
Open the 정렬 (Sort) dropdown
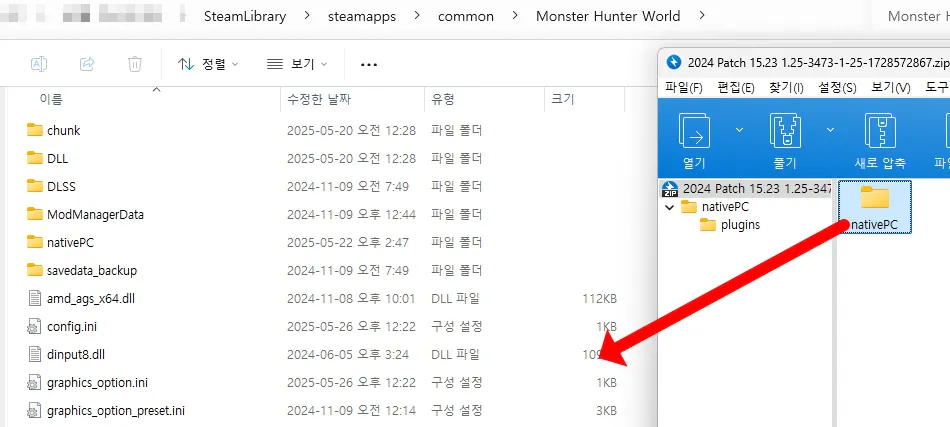(208, 64)
